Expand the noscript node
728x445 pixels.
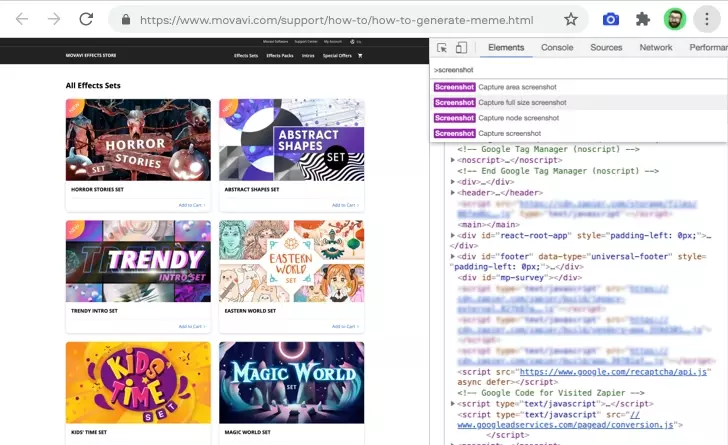pos(453,160)
